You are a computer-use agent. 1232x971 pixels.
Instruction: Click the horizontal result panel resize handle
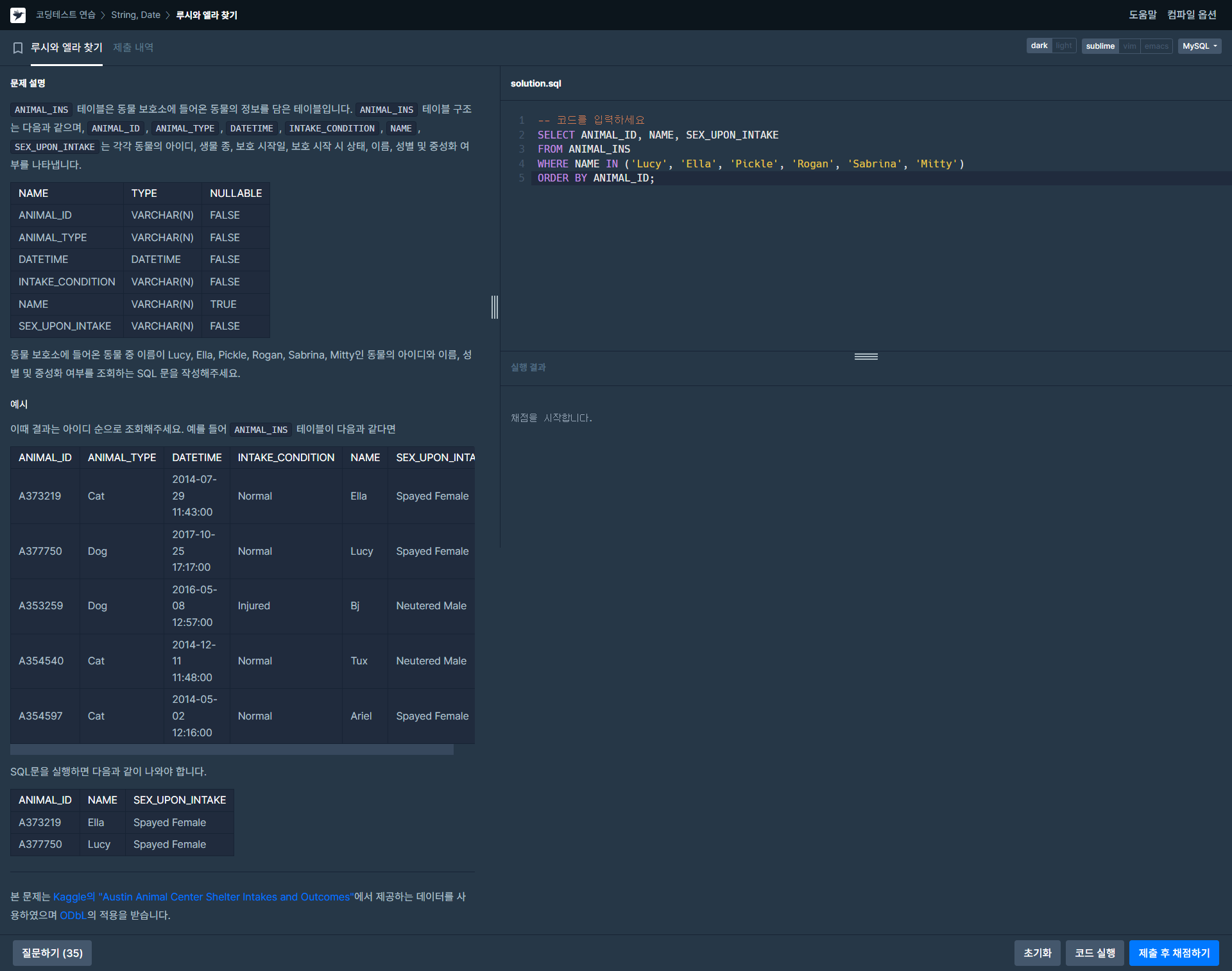[x=866, y=357]
